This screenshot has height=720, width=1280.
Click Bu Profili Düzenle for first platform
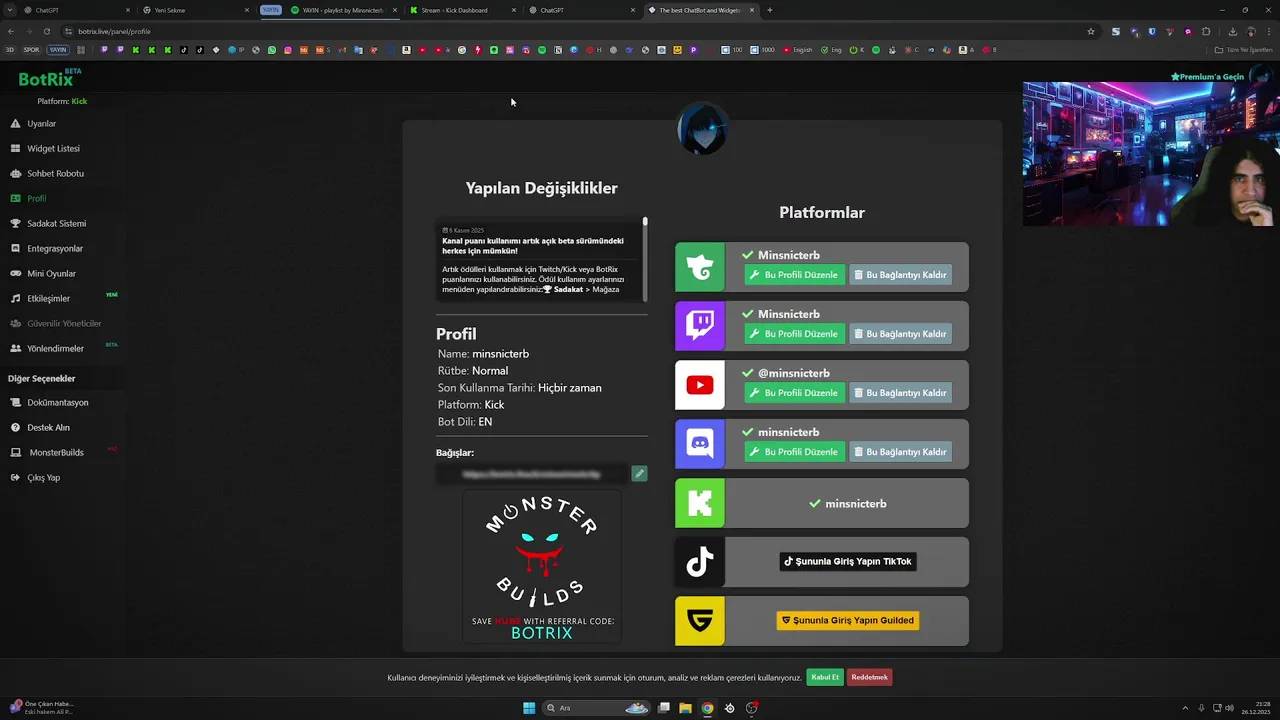[x=794, y=275]
